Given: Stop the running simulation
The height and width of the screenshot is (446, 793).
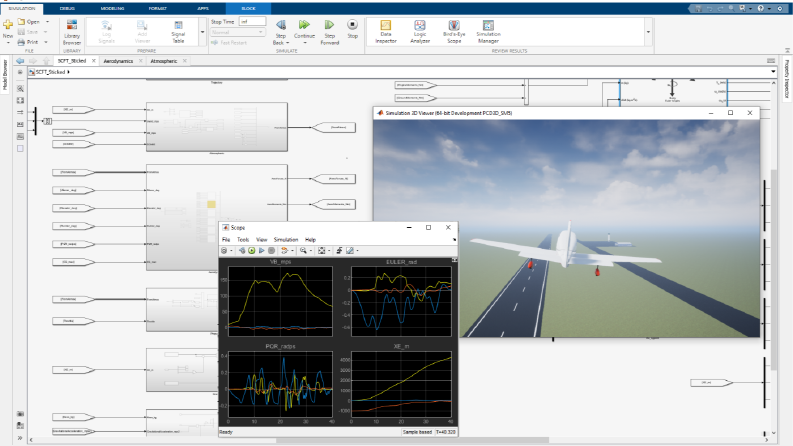Looking at the screenshot, I should point(353,28).
